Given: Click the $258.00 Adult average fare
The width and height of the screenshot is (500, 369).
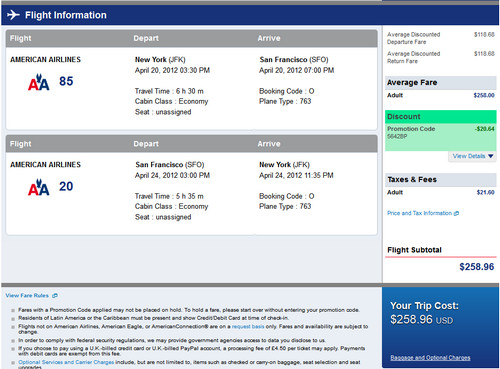Looking at the screenshot, I should tap(484, 95).
